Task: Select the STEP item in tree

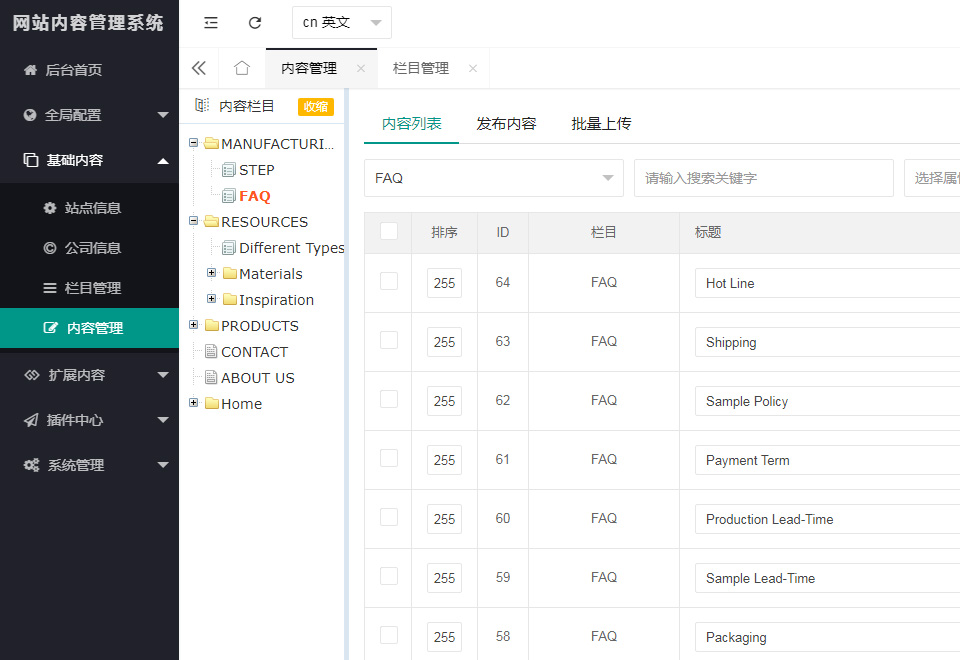Action: tap(256, 170)
